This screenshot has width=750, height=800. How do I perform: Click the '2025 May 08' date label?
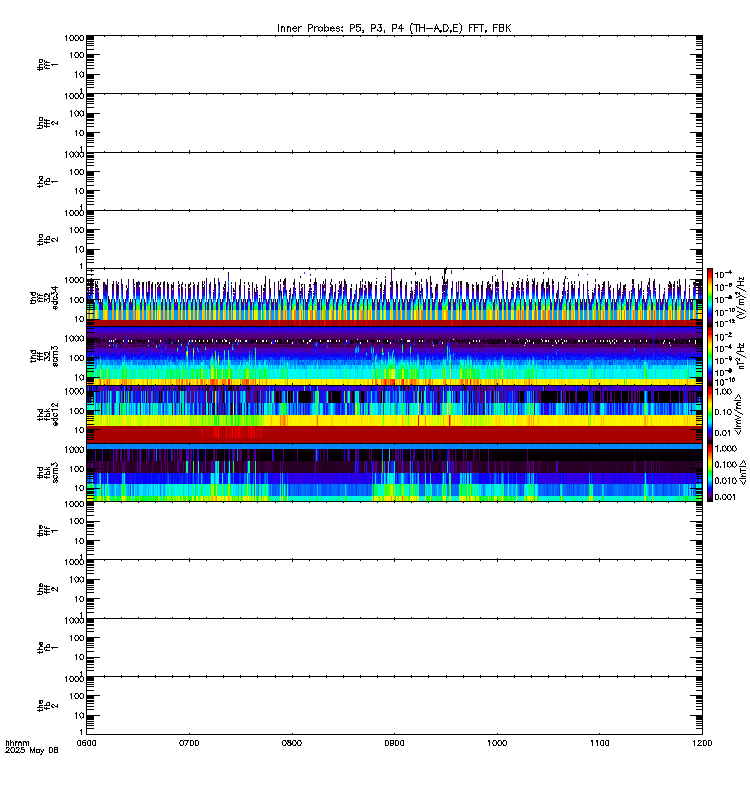click(x=32, y=751)
